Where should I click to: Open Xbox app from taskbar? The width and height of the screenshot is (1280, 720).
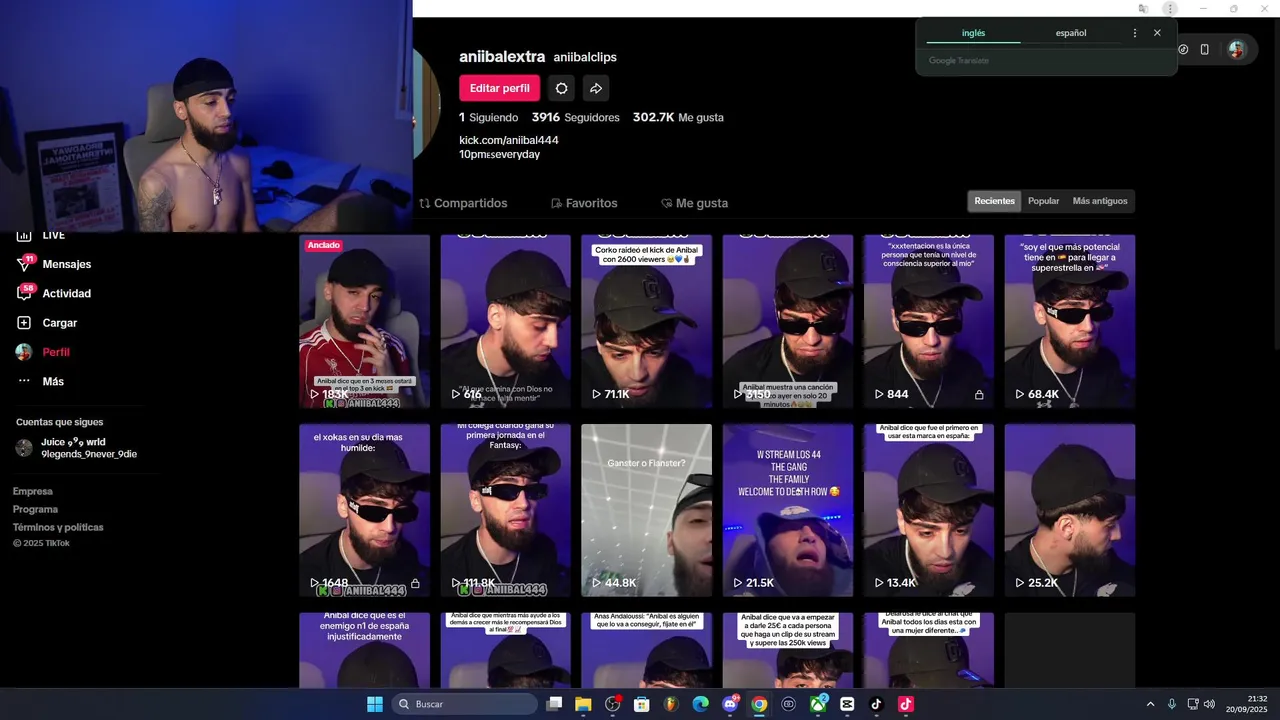[x=818, y=704]
